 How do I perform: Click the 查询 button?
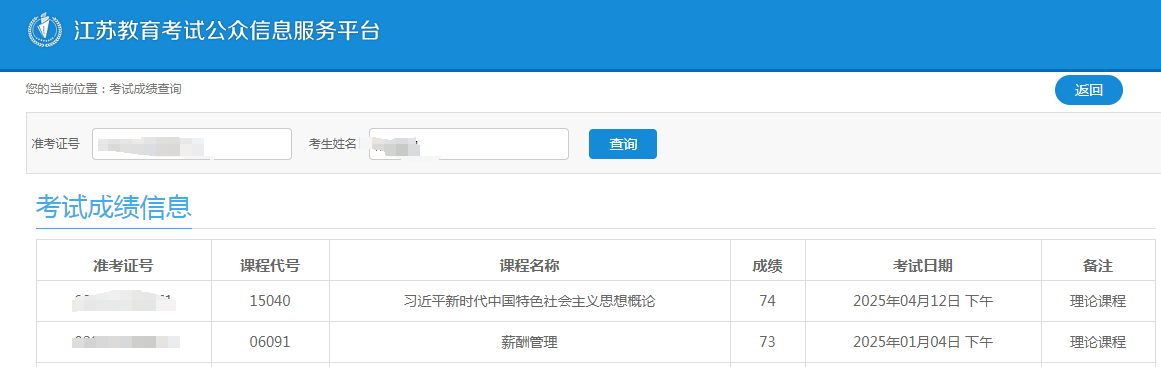pyautogui.click(x=623, y=144)
